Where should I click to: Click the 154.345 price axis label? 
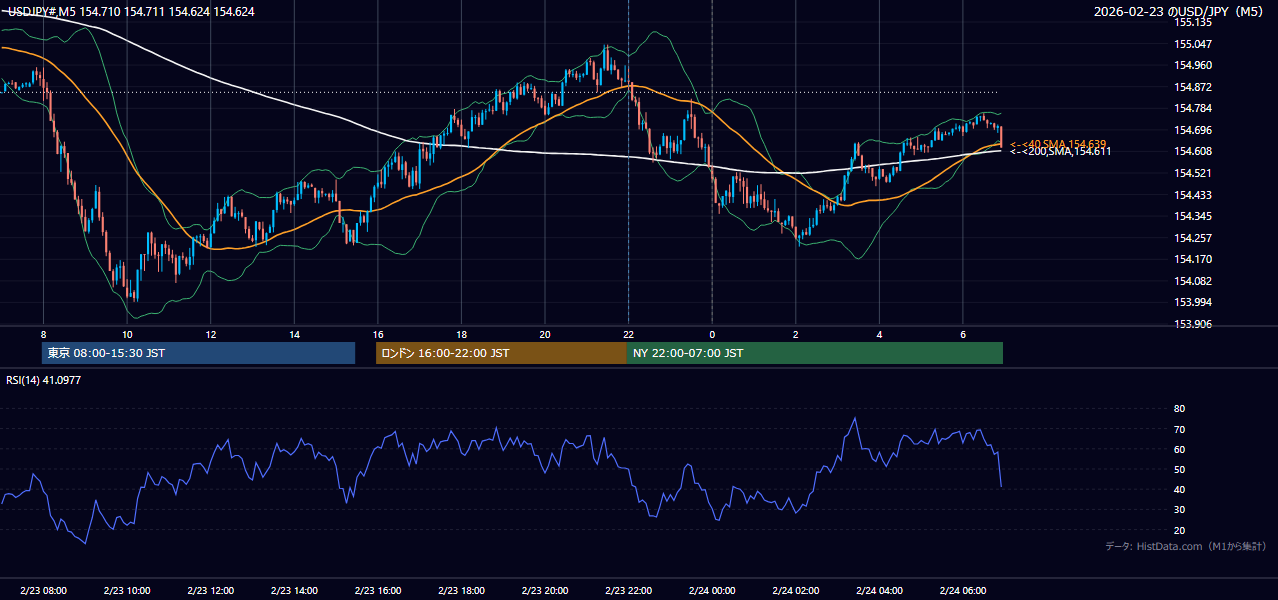[1192, 216]
